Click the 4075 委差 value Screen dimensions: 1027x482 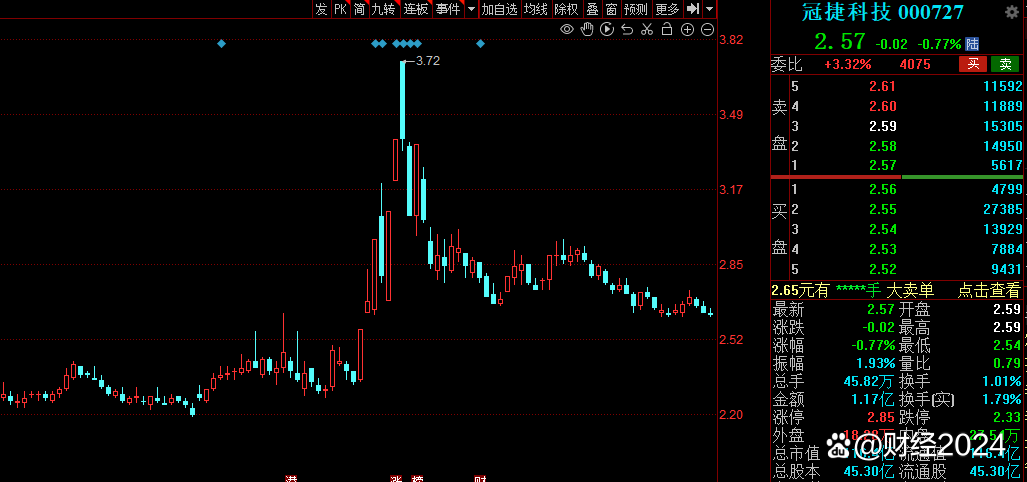[915, 64]
